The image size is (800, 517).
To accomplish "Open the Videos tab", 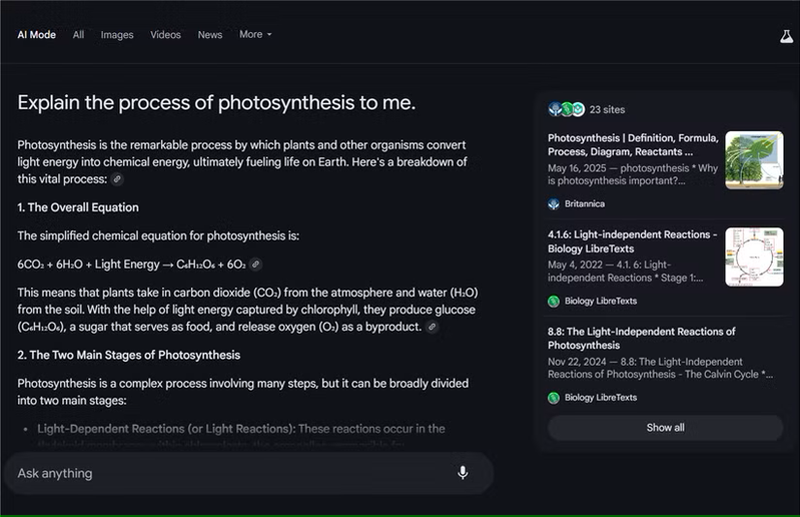I will (165, 35).
